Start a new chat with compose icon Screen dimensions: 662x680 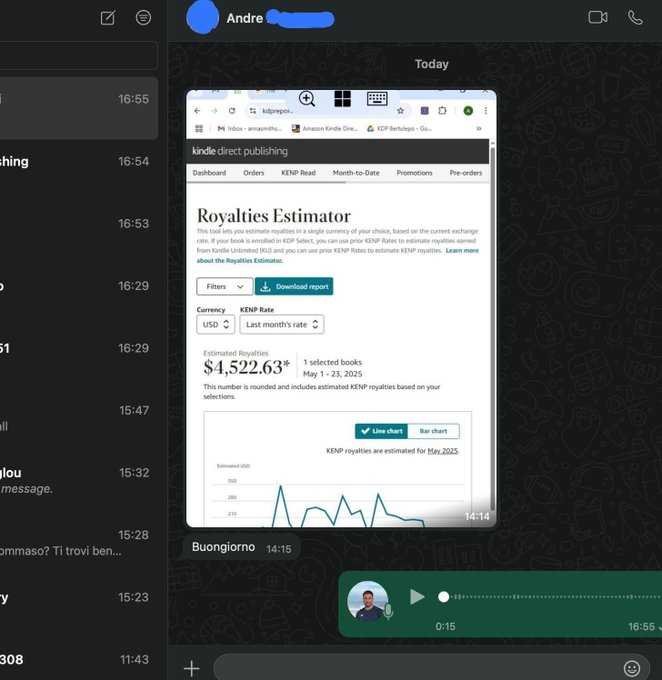click(108, 18)
